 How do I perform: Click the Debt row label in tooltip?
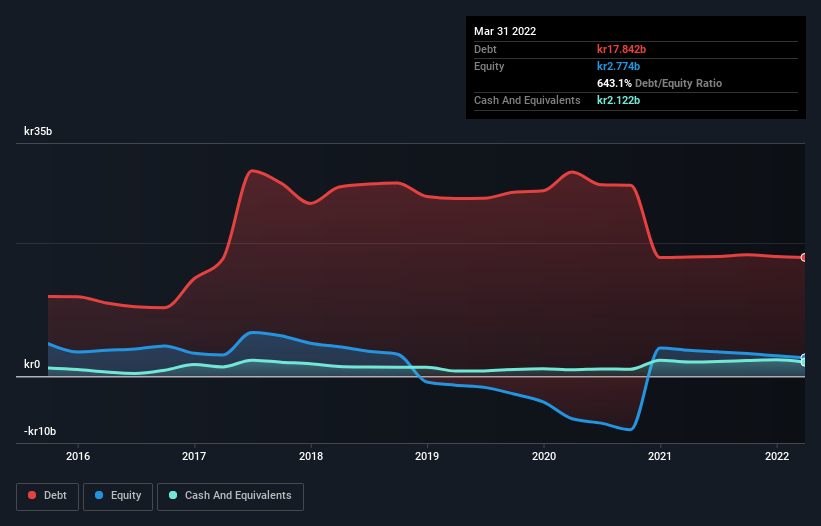[x=485, y=49]
